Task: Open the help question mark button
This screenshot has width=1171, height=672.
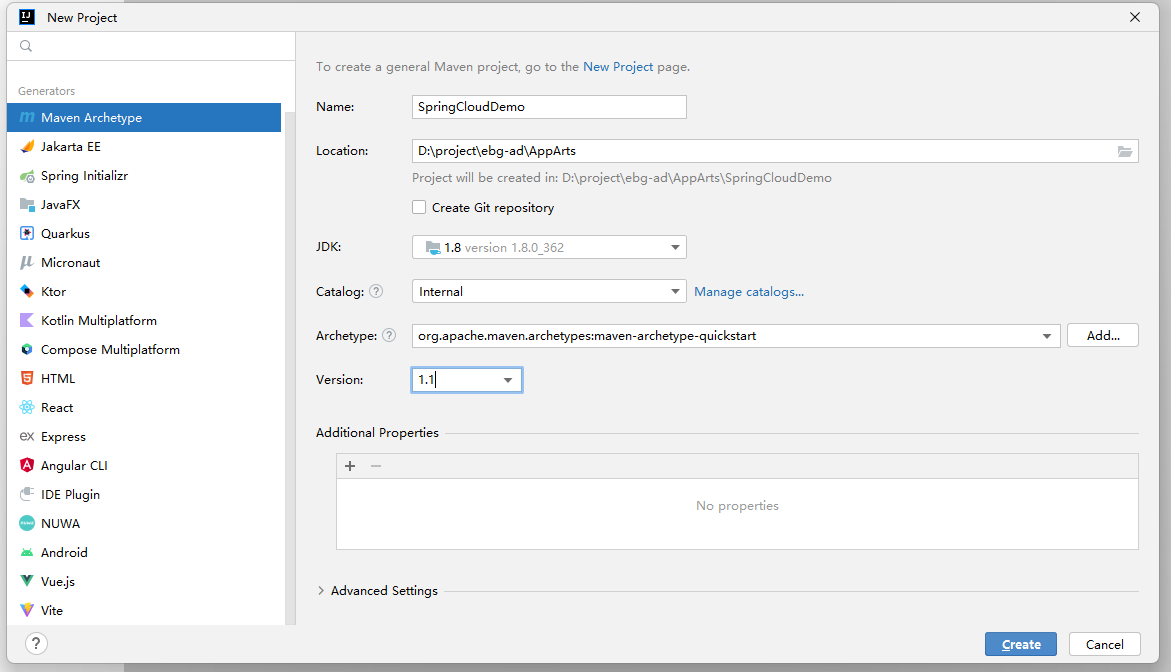Action: click(x=36, y=644)
